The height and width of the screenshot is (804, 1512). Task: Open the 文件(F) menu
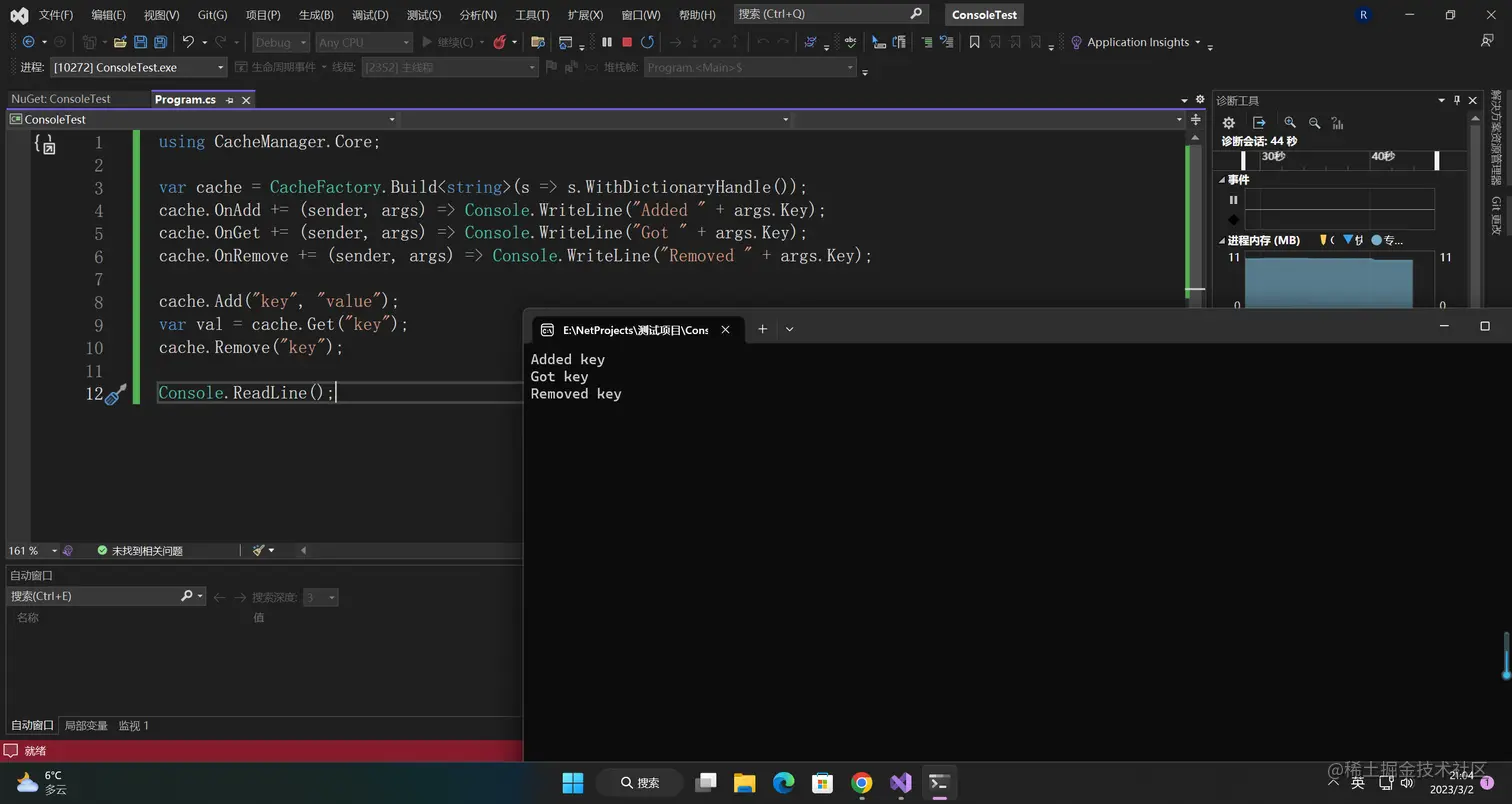click(56, 15)
